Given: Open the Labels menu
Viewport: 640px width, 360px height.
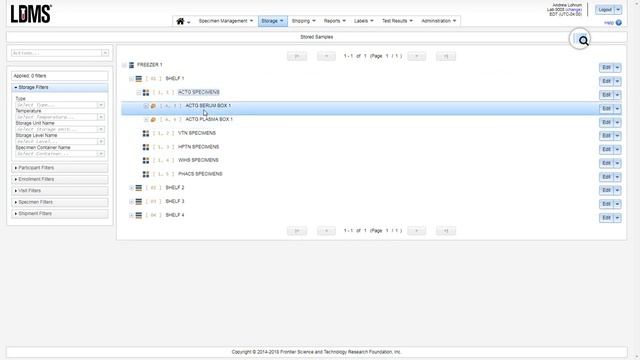Looking at the screenshot, I should click(x=364, y=21).
